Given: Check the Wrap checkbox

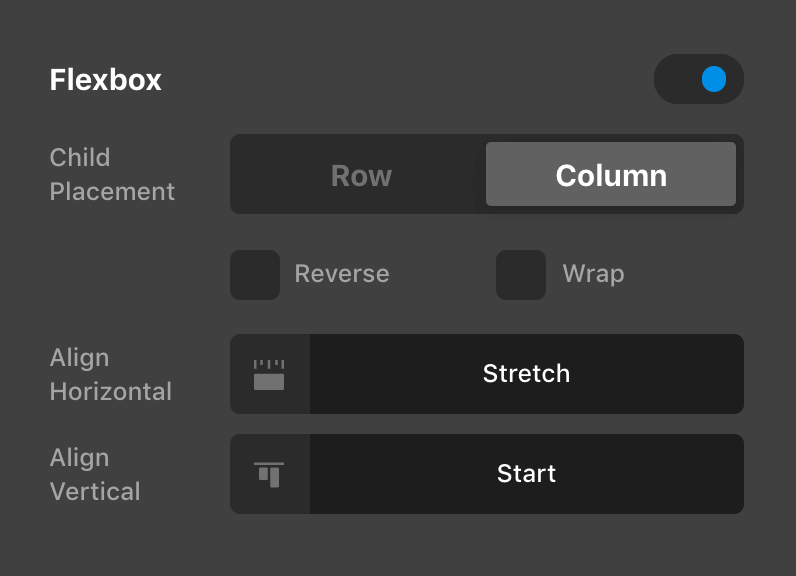Looking at the screenshot, I should click(x=521, y=275).
